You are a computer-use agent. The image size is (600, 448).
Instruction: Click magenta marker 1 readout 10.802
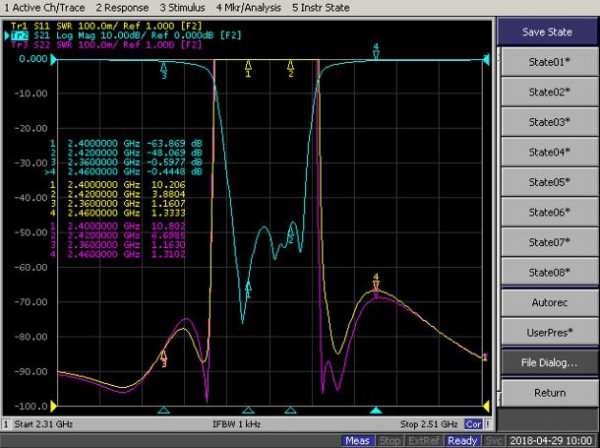click(168, 226)
